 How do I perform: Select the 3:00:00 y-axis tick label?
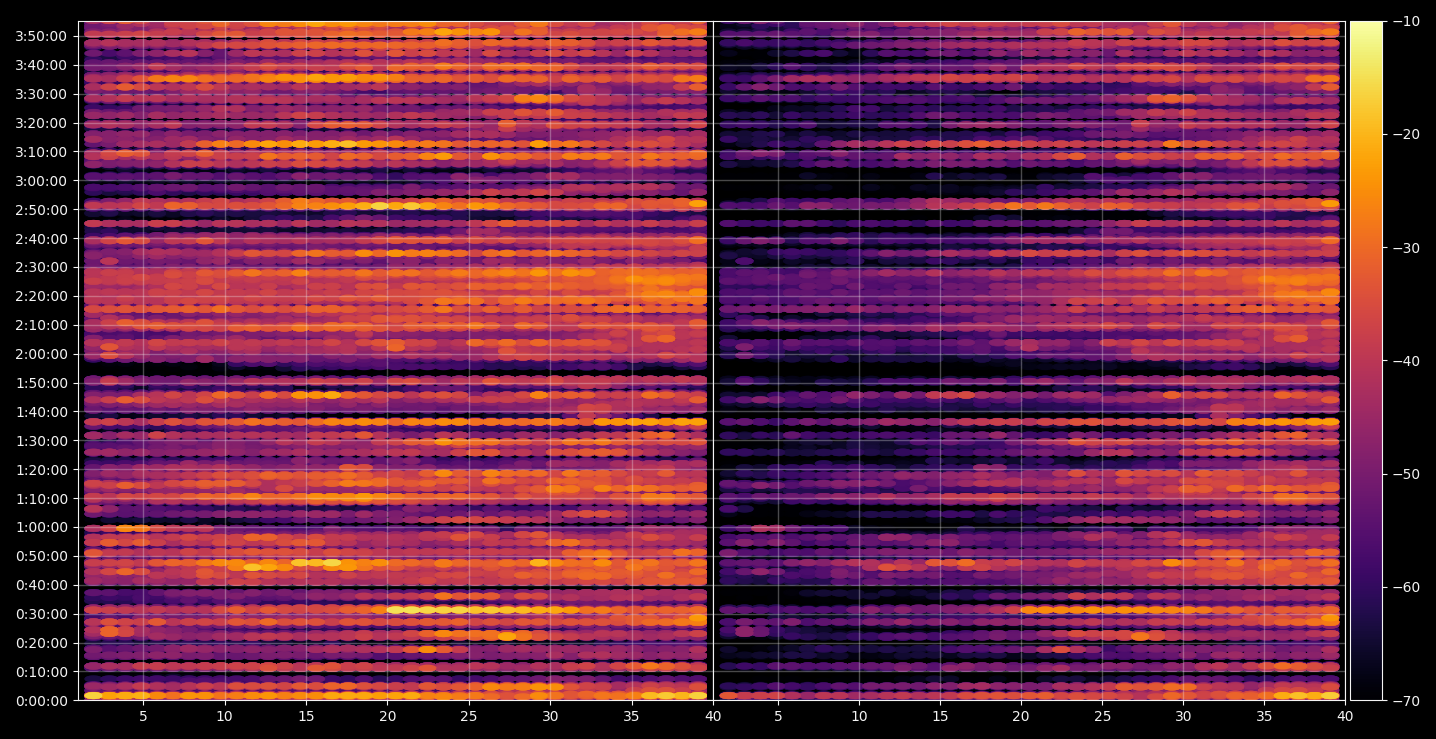41,181
